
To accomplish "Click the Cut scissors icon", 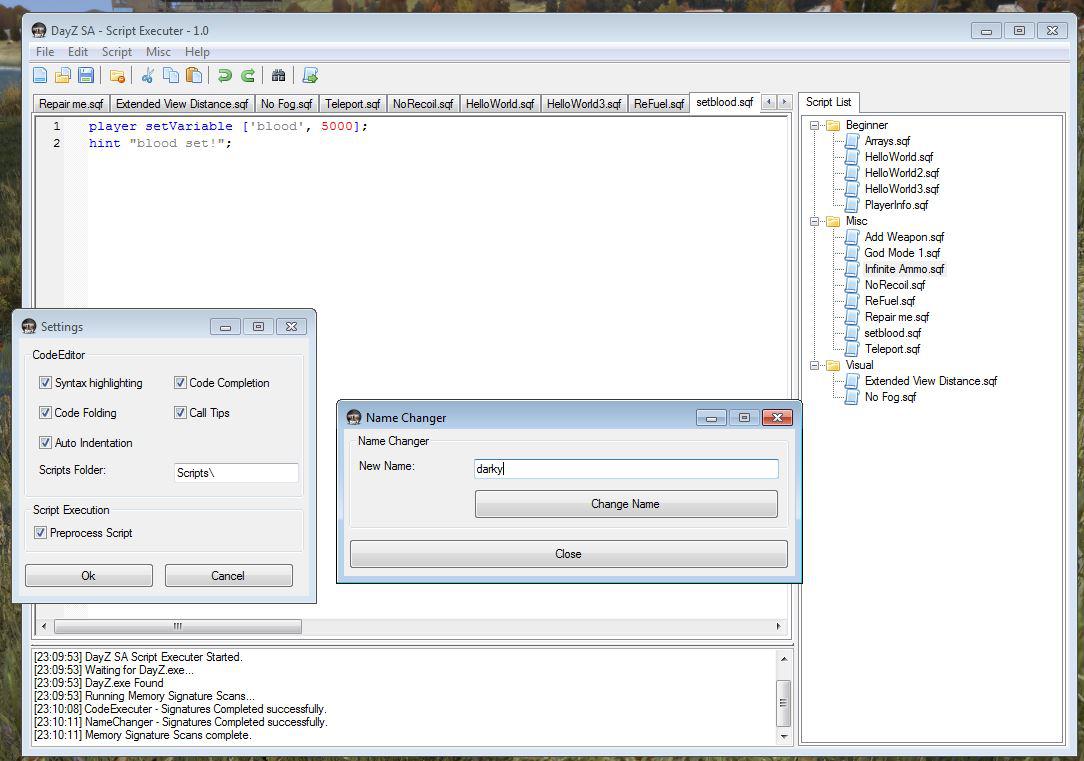I will click(148, 75).
